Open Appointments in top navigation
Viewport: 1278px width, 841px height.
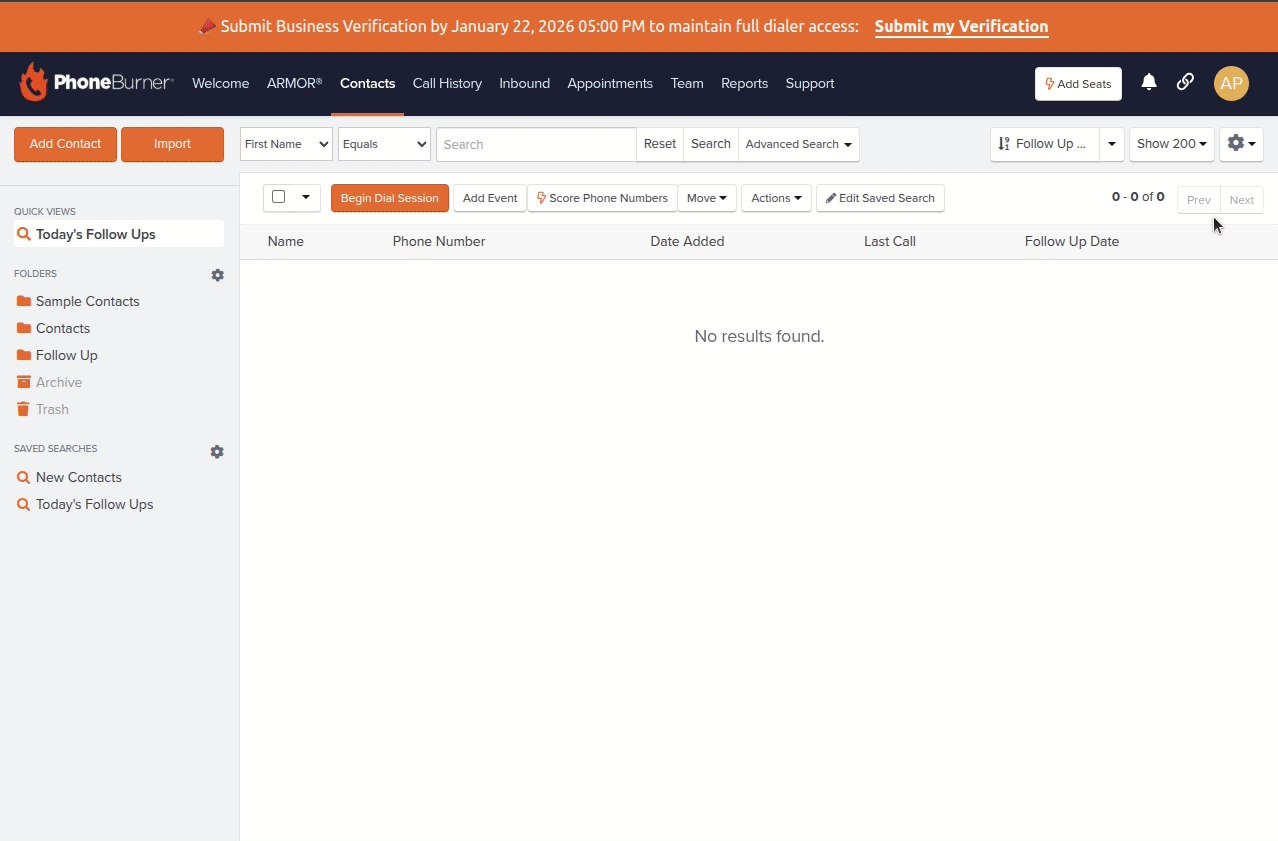[x=610, y=84]
